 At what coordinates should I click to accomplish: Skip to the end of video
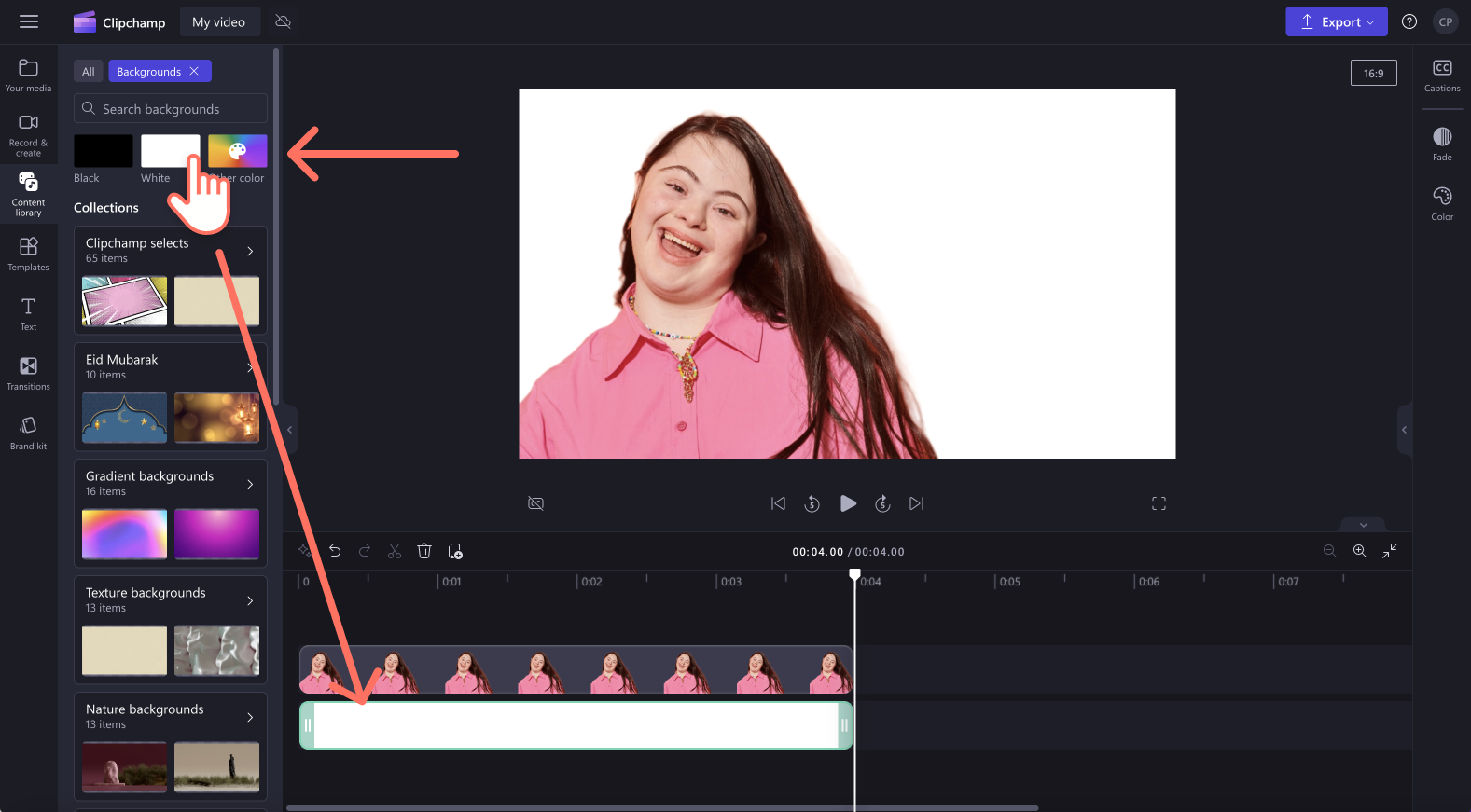(917, 503)
